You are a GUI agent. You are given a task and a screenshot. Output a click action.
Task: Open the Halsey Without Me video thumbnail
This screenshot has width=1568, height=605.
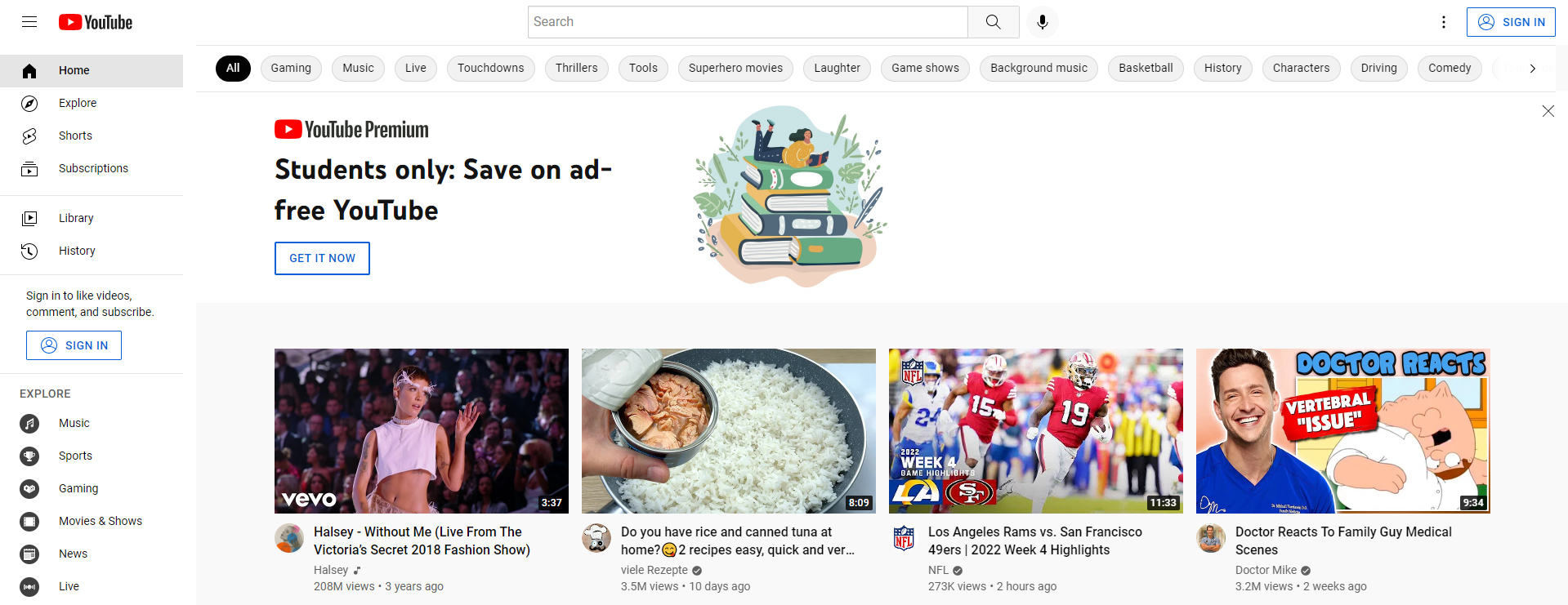click(x=422, y=431)
